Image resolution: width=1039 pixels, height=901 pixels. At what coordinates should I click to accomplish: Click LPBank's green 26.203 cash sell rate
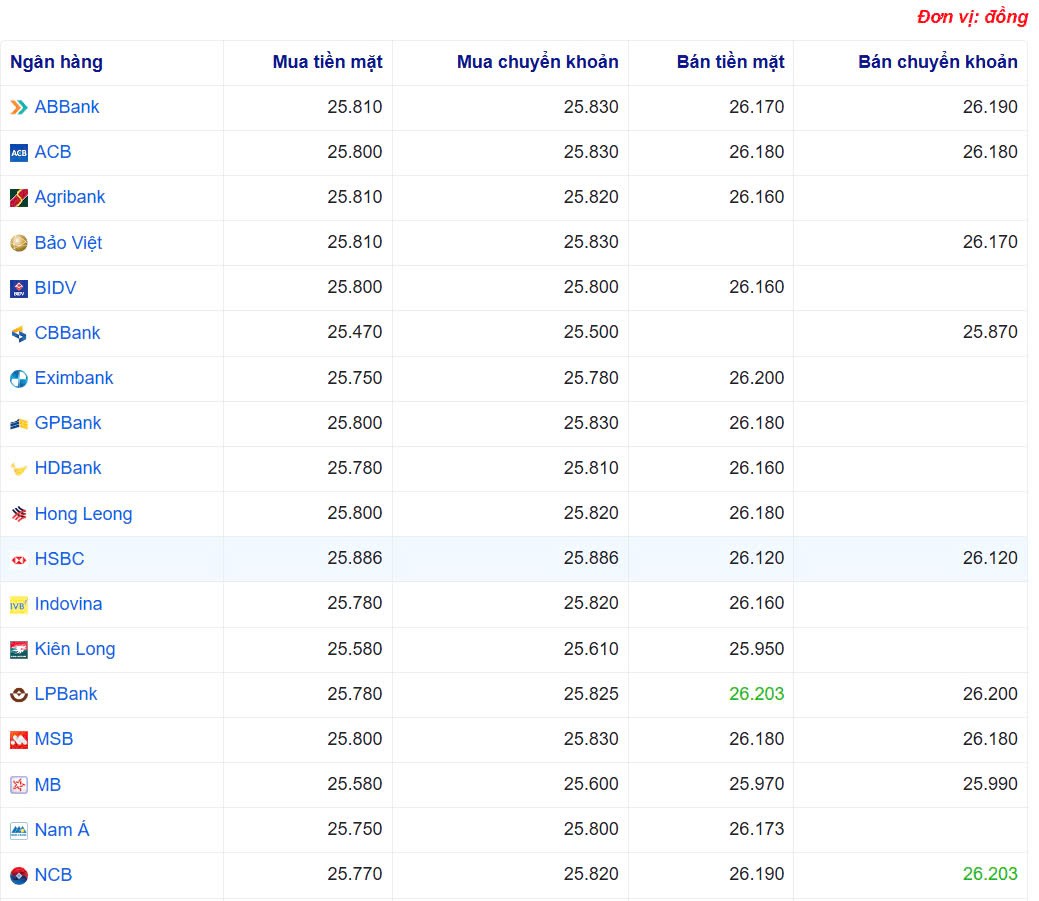tap(756, 694)
